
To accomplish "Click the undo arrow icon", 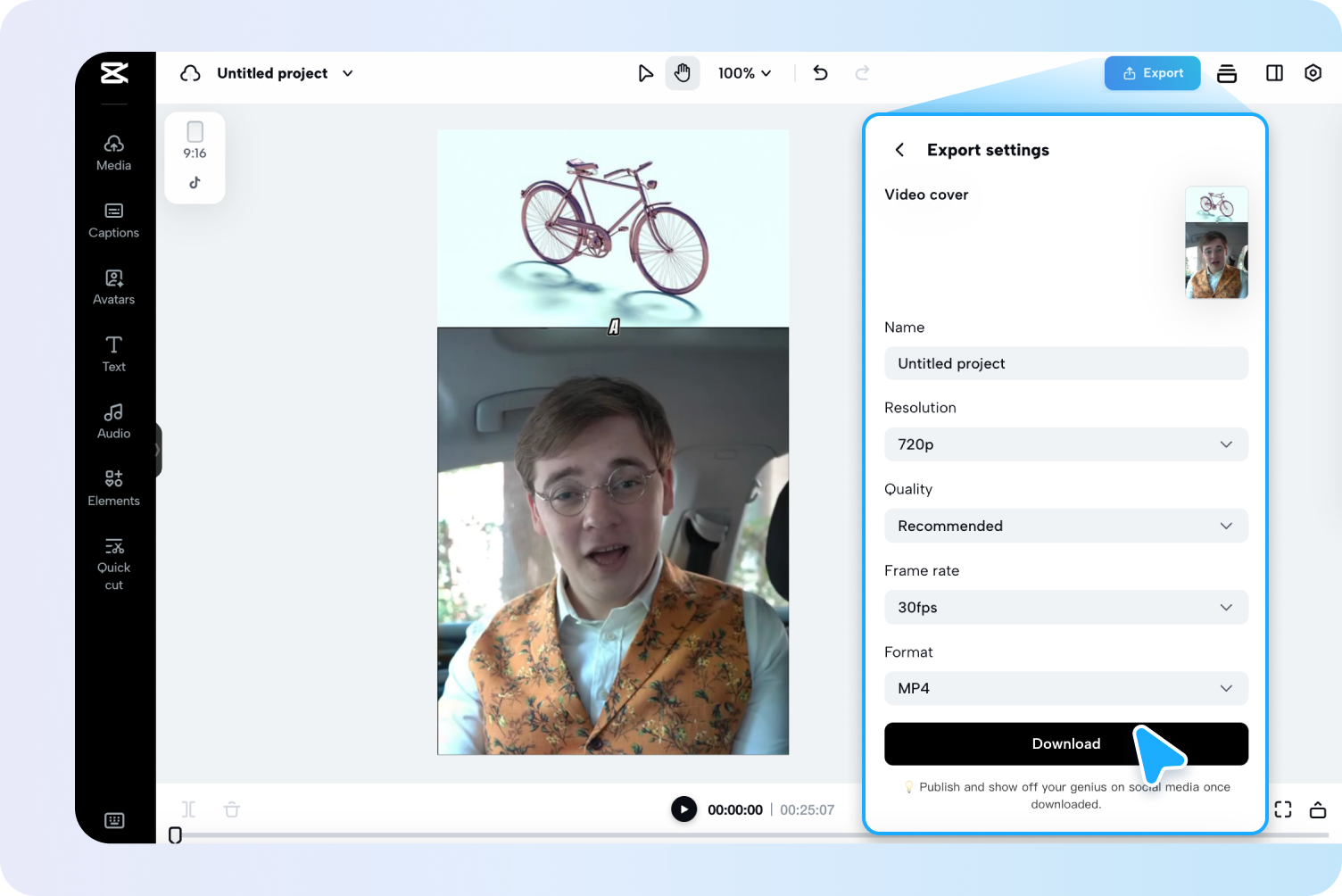I will point(821,73).
